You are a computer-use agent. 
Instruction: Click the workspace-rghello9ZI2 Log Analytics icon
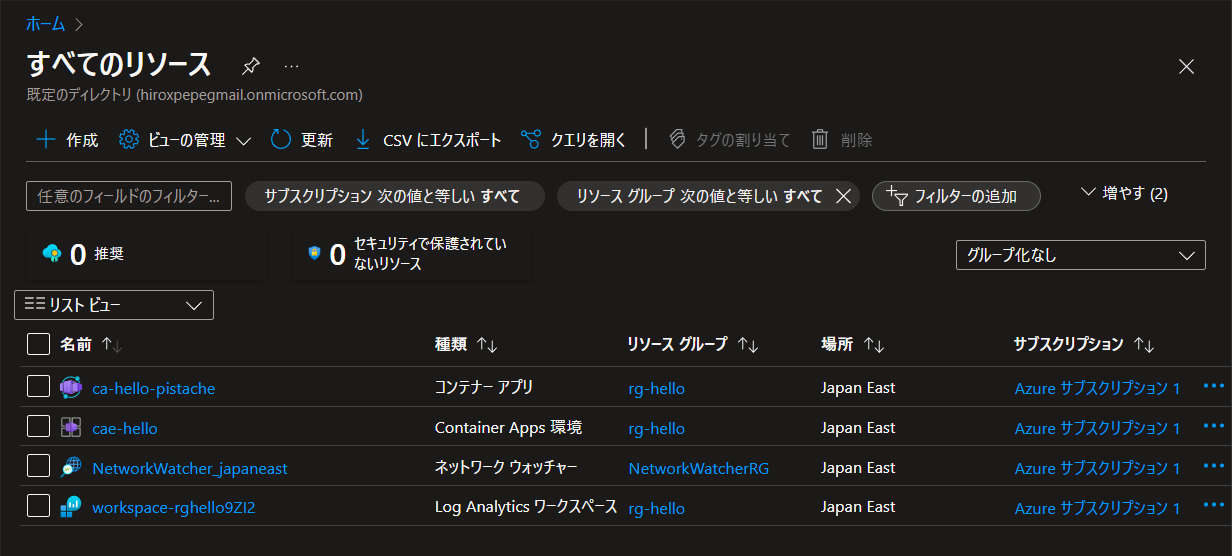coord(71,508)
